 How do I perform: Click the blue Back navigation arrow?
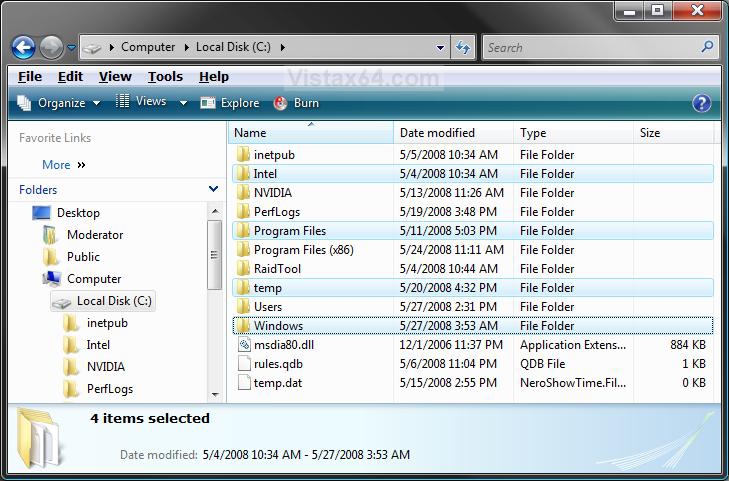point(23,47)
